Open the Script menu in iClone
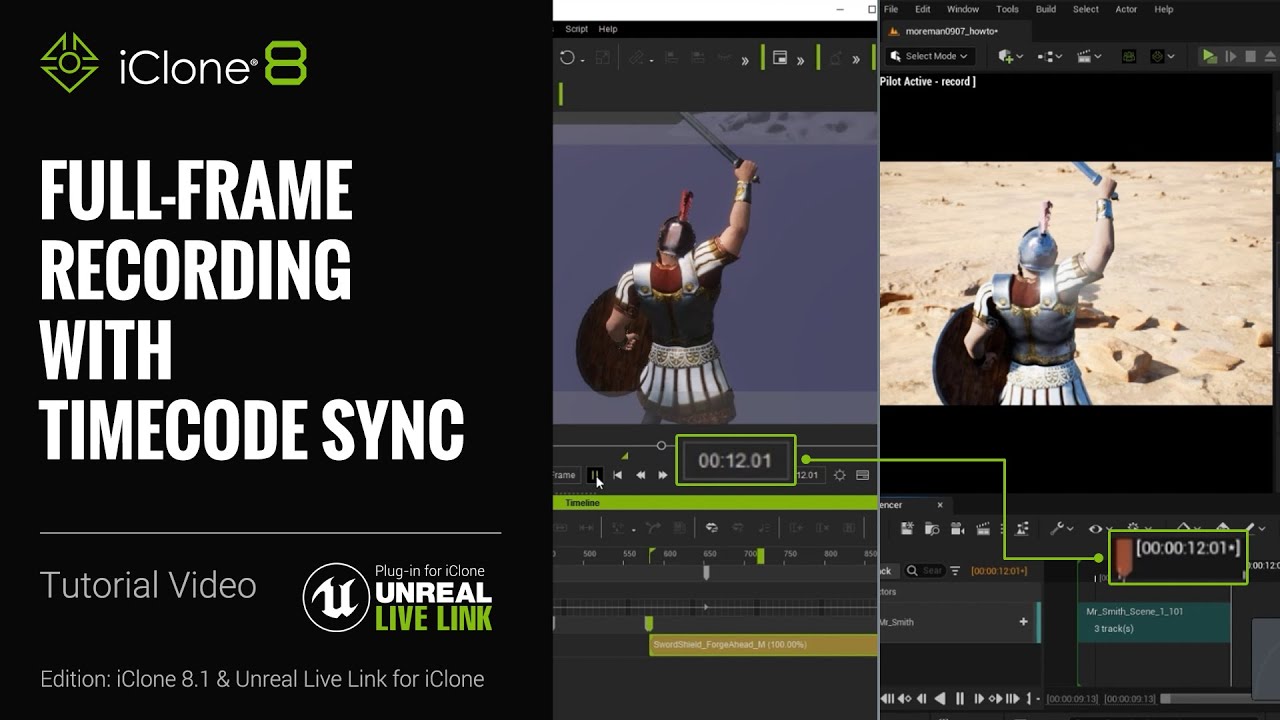 [576, 29]
